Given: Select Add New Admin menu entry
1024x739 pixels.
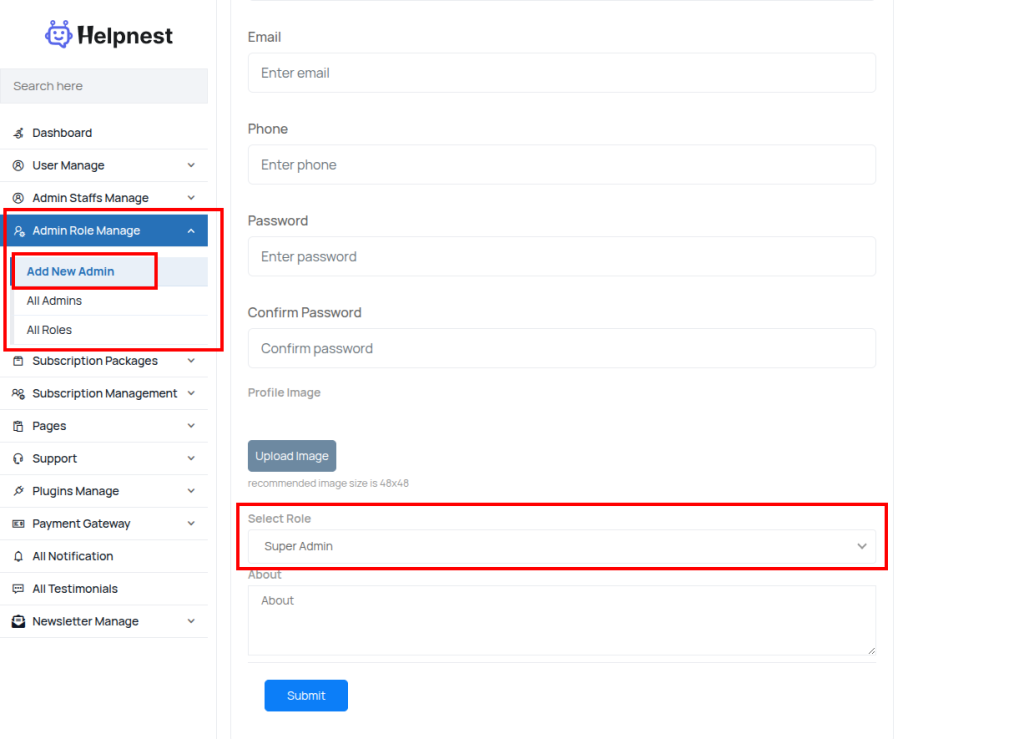Looking at the screenshot, I should pyautogui.click(x=71, y=271).
